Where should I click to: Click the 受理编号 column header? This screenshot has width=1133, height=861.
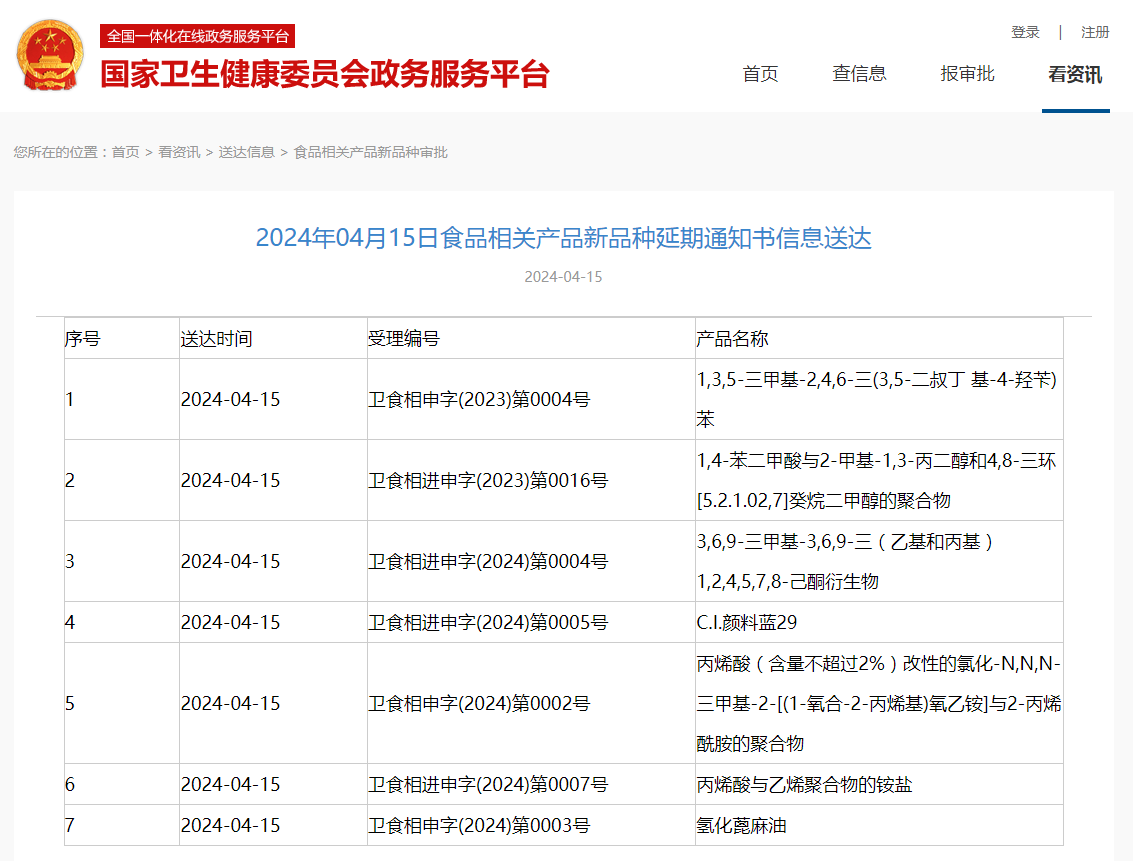[x=403, y=339]
